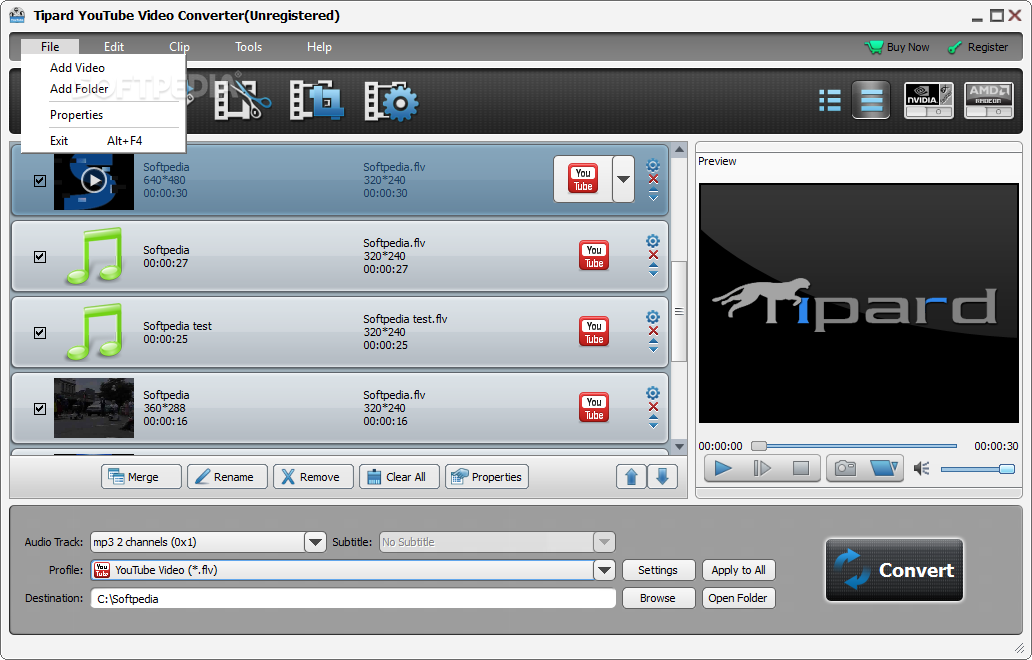
Task: Open gear settings for 360*288 item
Action: 653,393
